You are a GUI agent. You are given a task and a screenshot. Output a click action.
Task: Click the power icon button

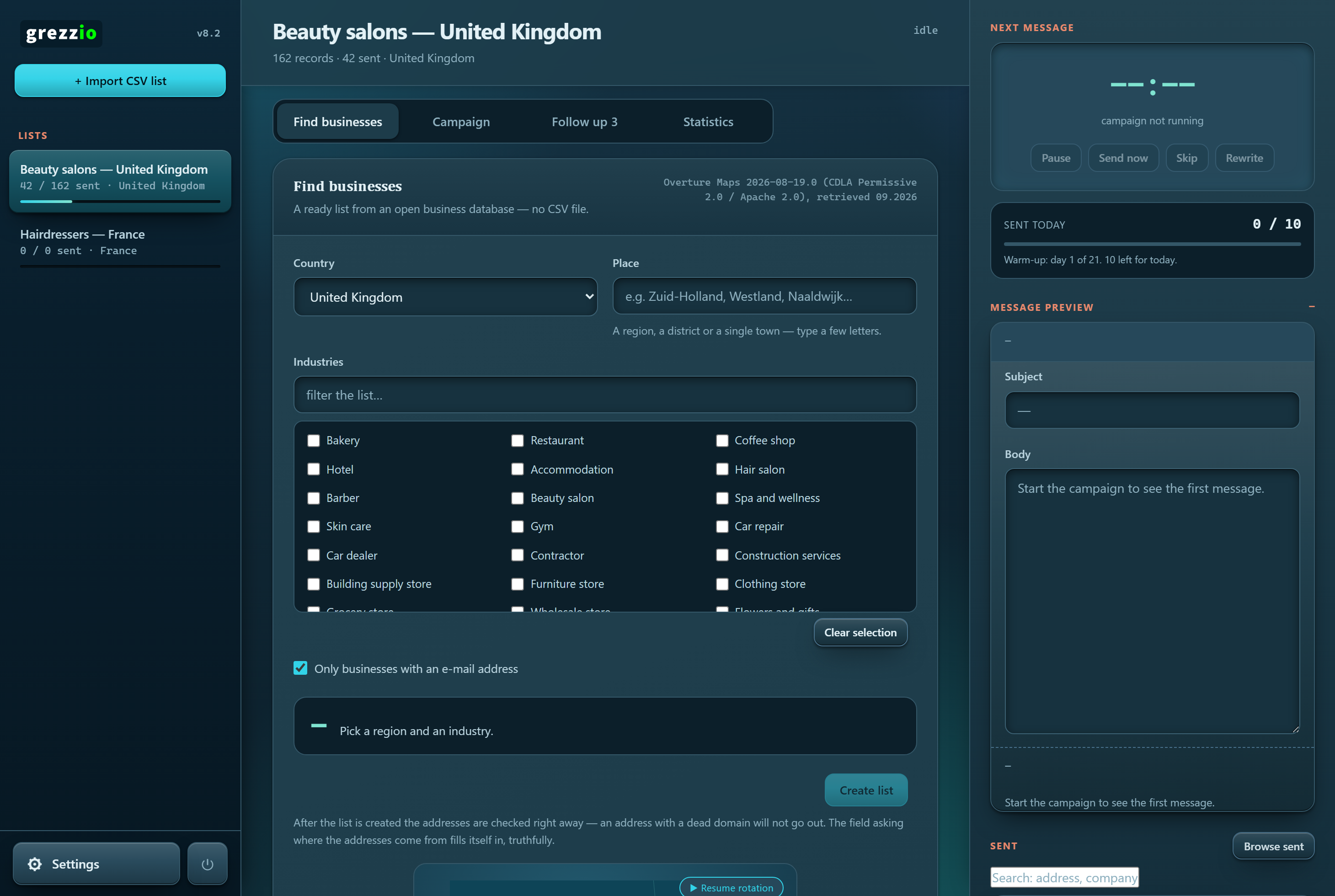208,864
